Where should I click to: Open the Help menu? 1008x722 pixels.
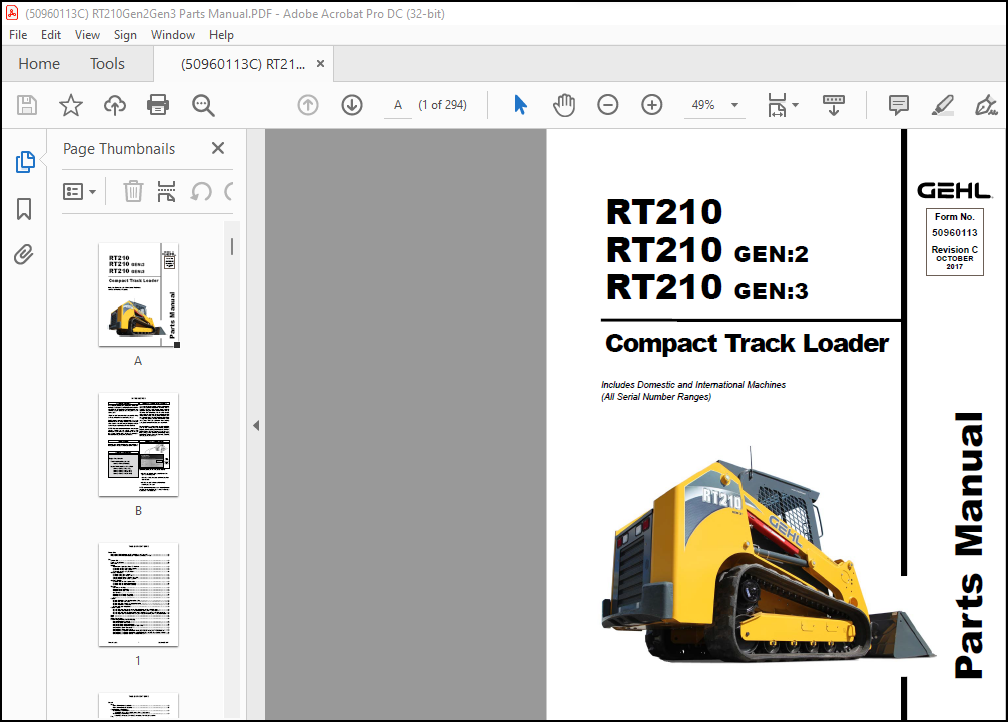tap(221, 35)
